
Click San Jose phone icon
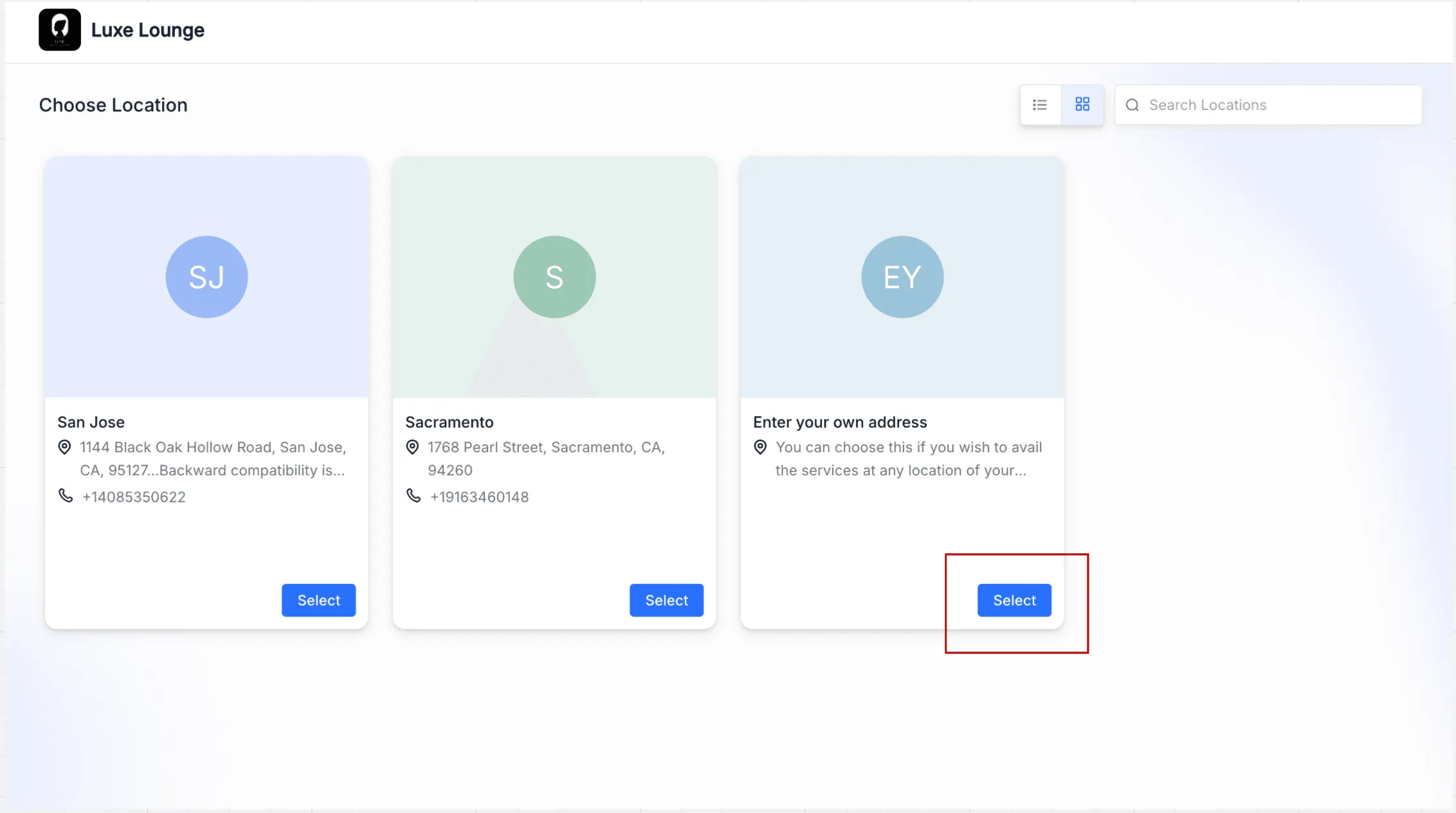66,496
